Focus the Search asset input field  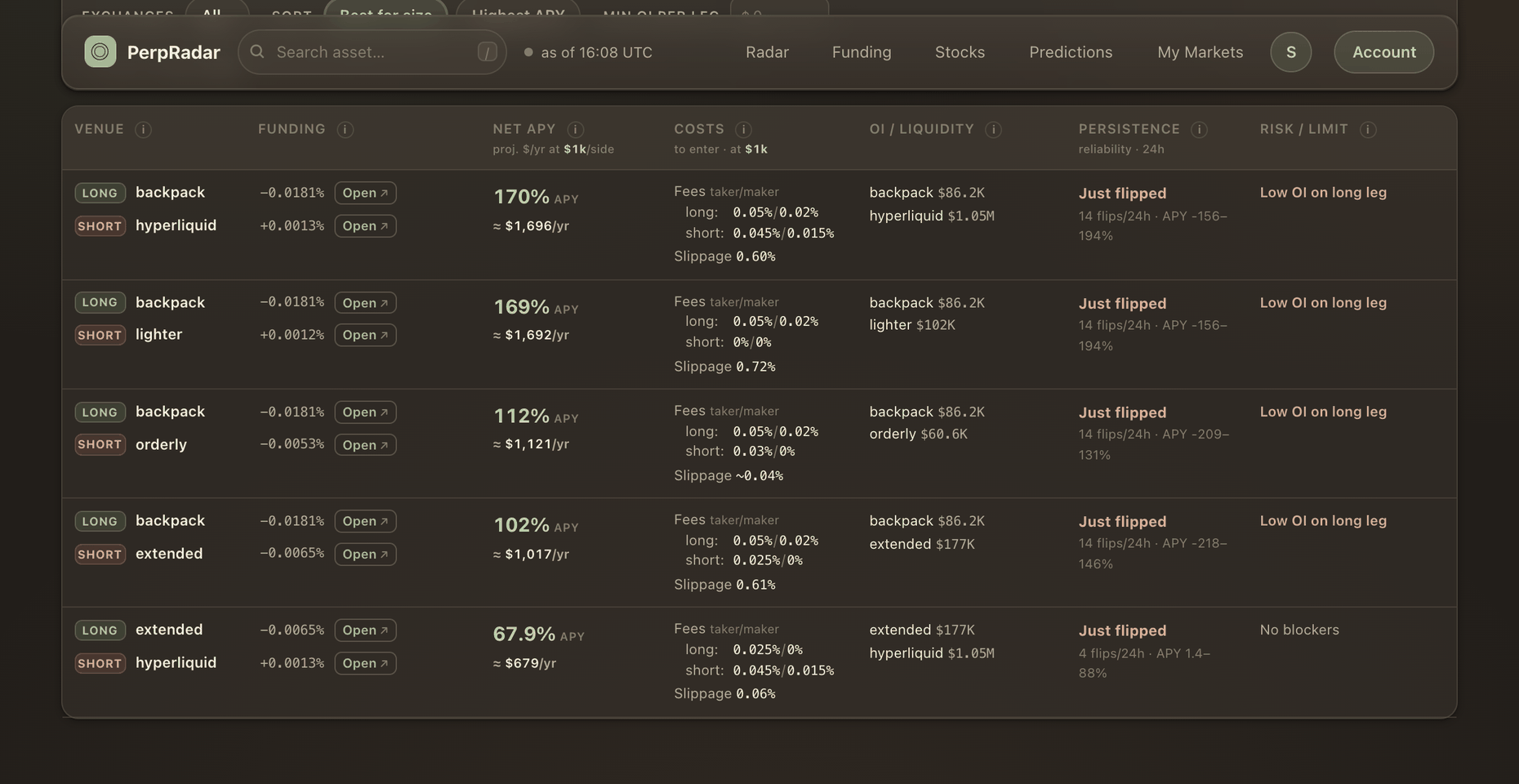(372, 52)
